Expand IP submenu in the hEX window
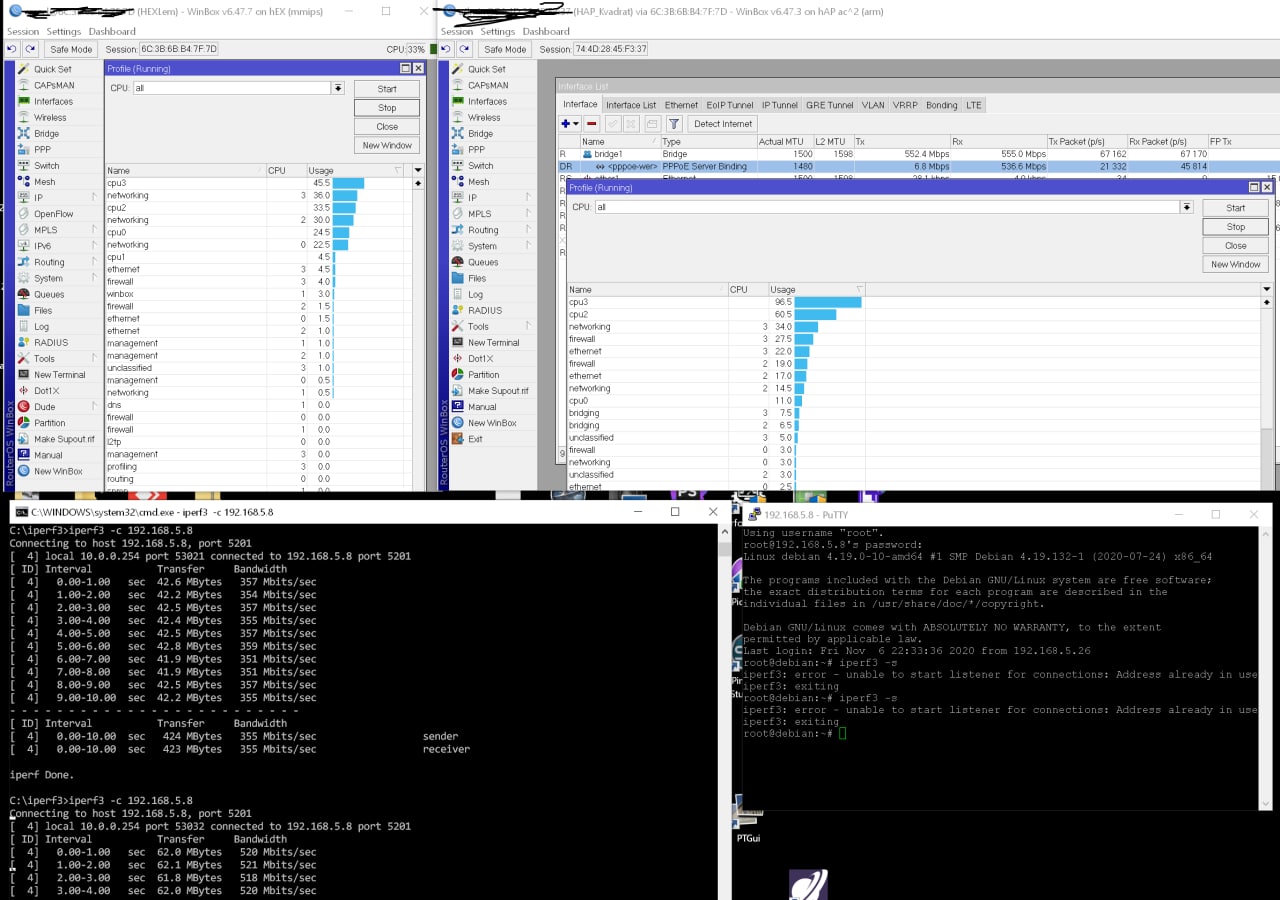Screen dimensions: 1280x900 (x=94, y=198)
